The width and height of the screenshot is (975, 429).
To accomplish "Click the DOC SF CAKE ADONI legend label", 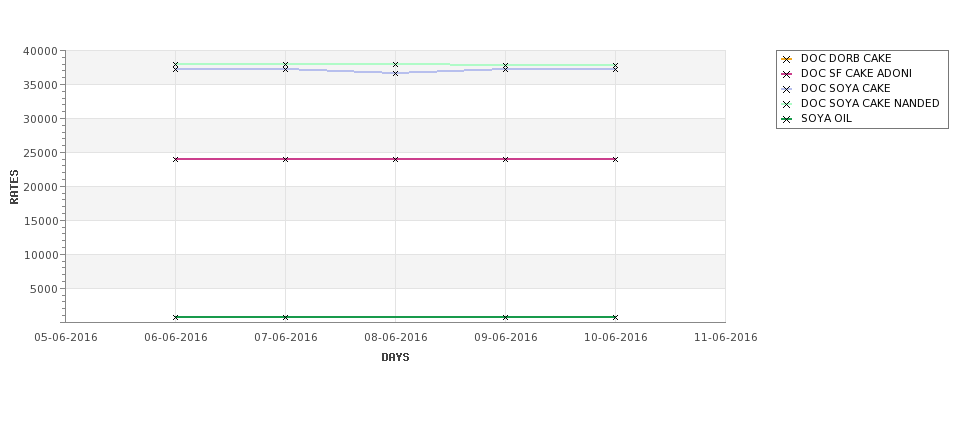I will pyautogui.click(x=856, y=73).
